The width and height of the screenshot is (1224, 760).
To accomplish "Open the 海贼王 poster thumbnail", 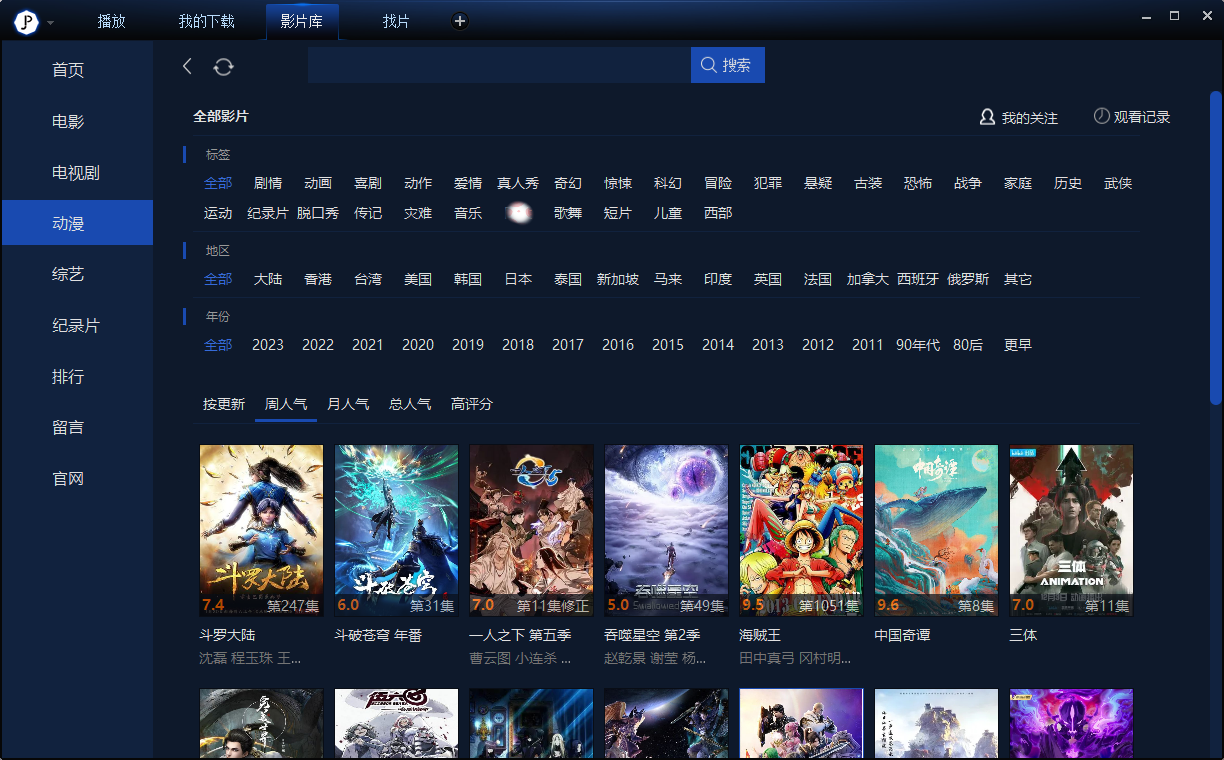I will (801, 530).
